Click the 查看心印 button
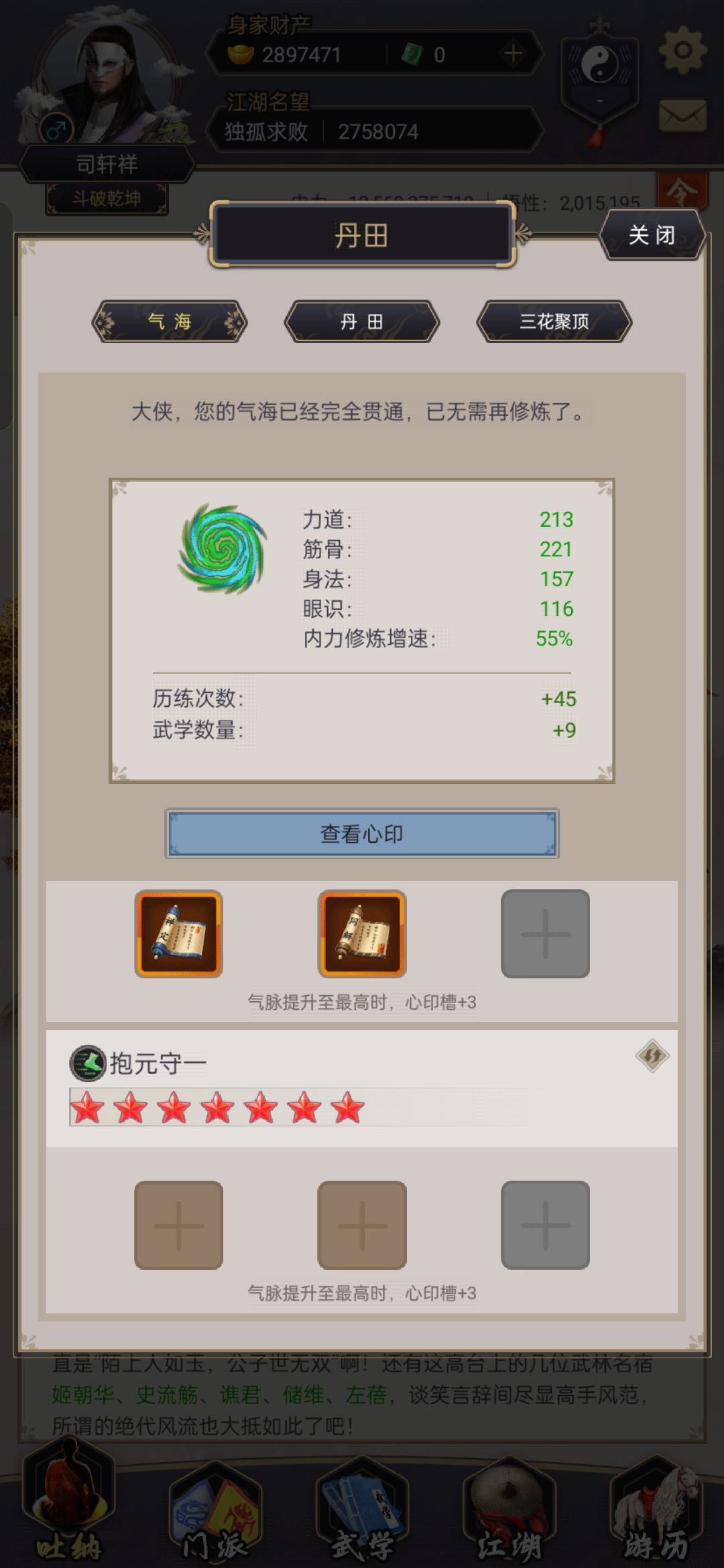Screen dimensions: 724x1568 click(362, 834)
